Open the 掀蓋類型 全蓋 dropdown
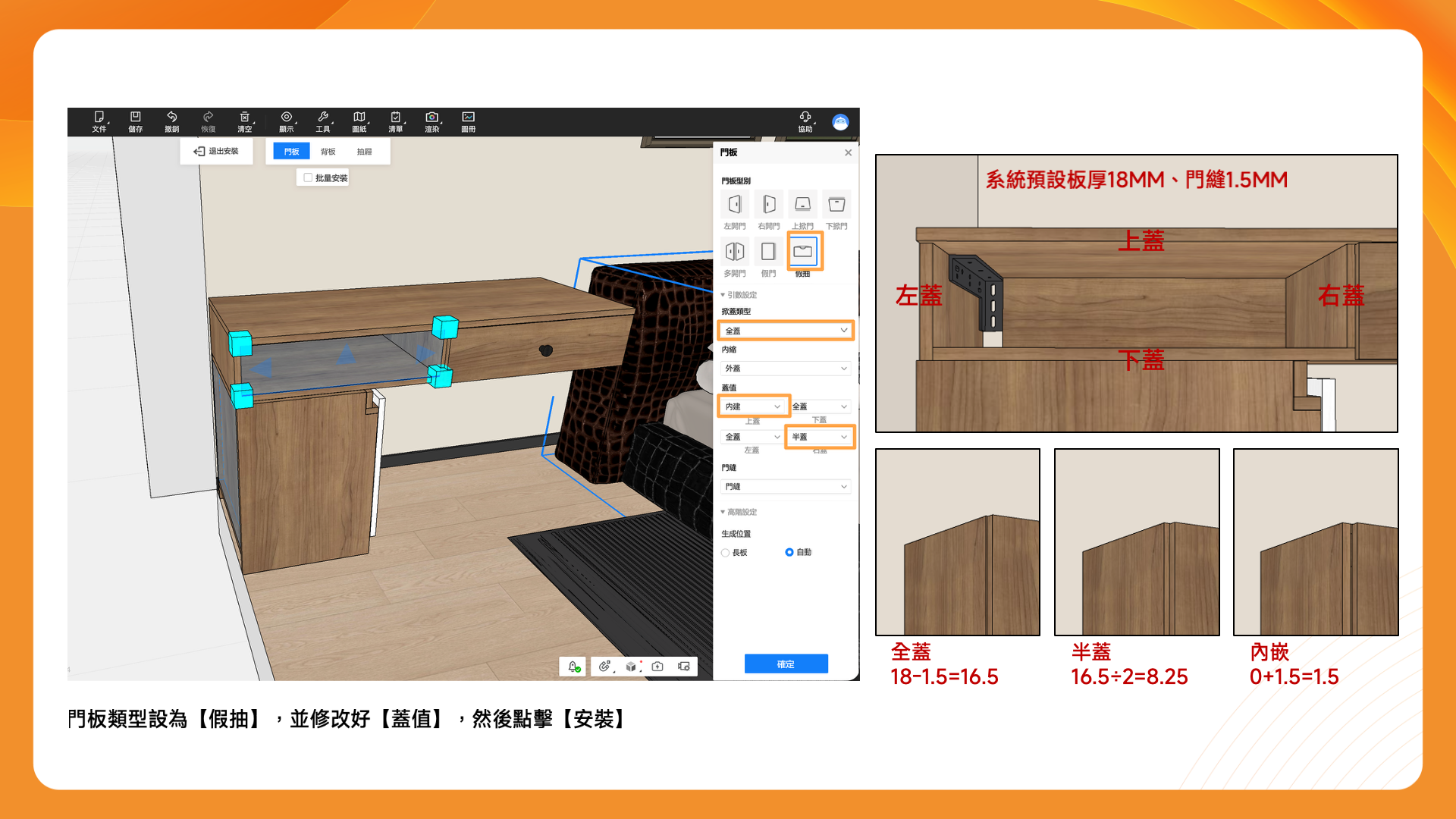1456x819 pixels. click(785, 331)
